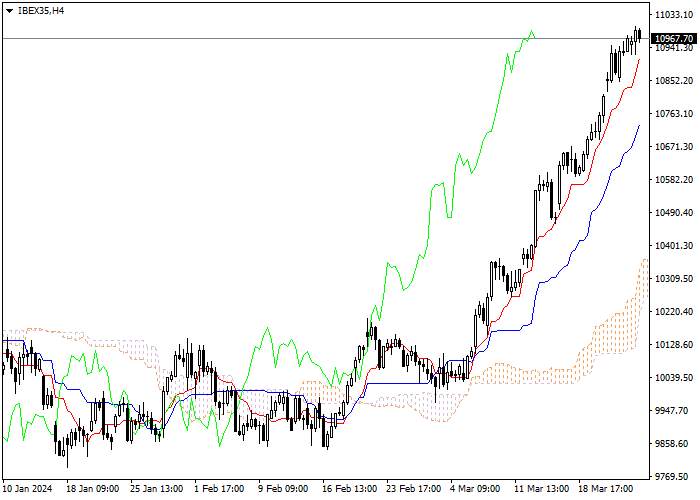The width and height of the screenshot is (700, 500).
Task: Click price level 10128.60 on the scale
Action: pos(674,345)
